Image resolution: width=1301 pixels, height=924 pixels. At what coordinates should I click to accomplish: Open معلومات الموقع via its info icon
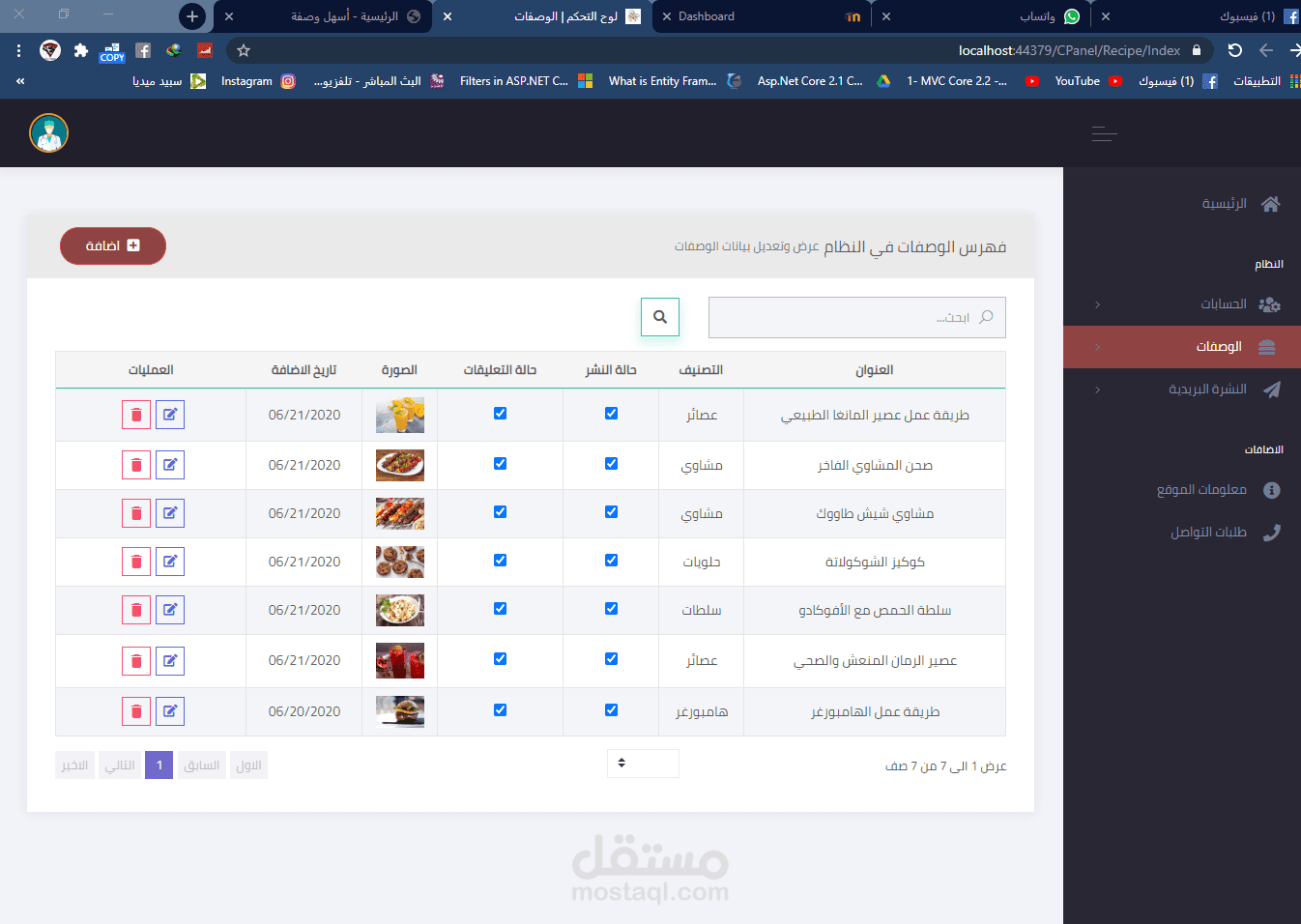[x=1271, y=489]
